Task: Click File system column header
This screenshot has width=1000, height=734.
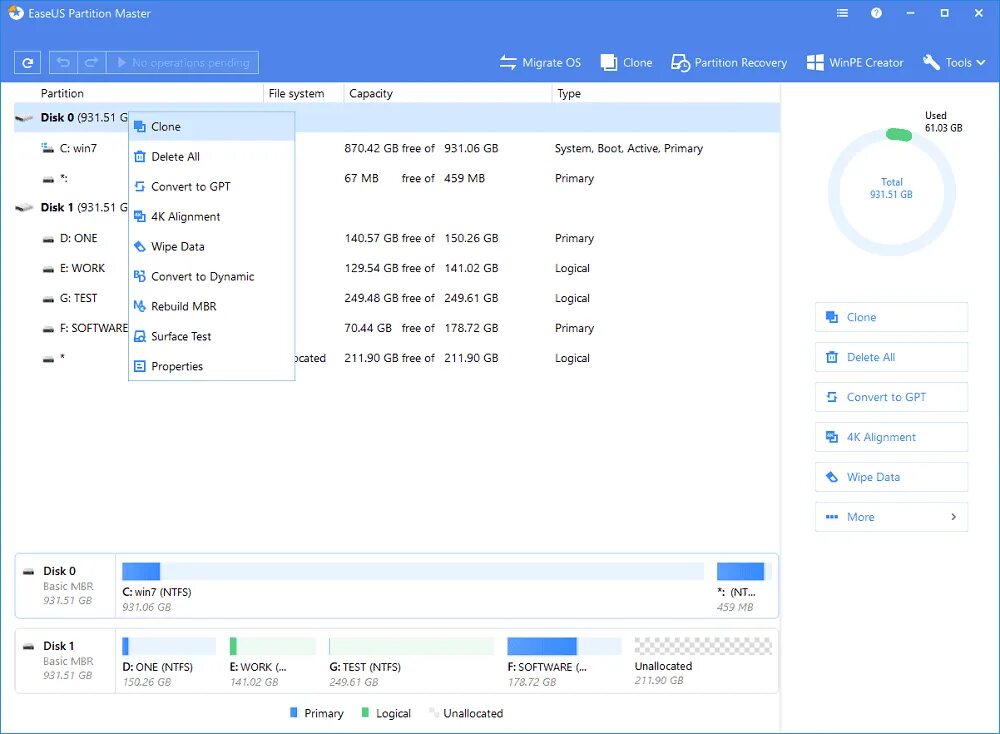Action: pyautogui.click(x=297, y=93)
